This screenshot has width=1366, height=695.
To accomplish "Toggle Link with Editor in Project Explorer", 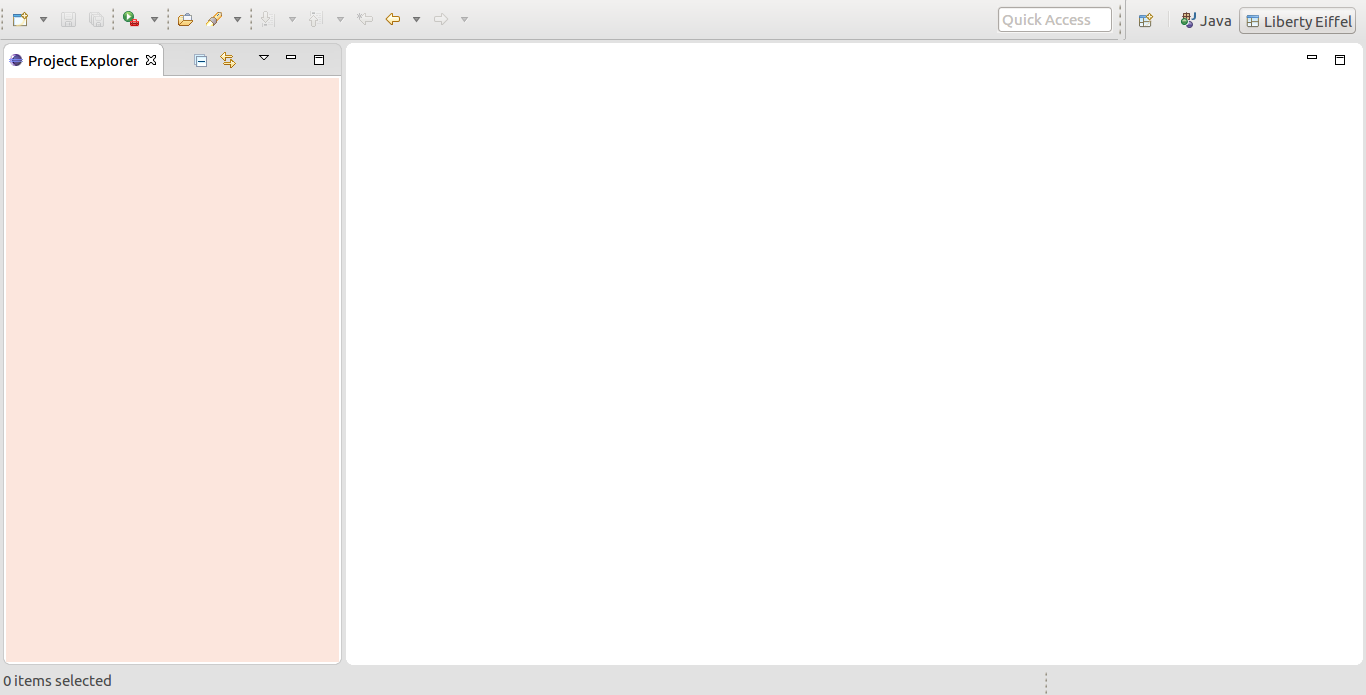I will (228, 60).
